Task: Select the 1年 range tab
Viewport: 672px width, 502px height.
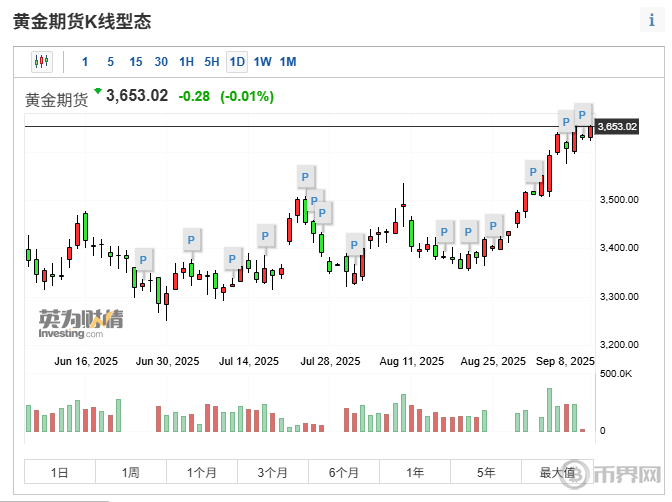Action: pyautogui.click(x=415, y=472)
